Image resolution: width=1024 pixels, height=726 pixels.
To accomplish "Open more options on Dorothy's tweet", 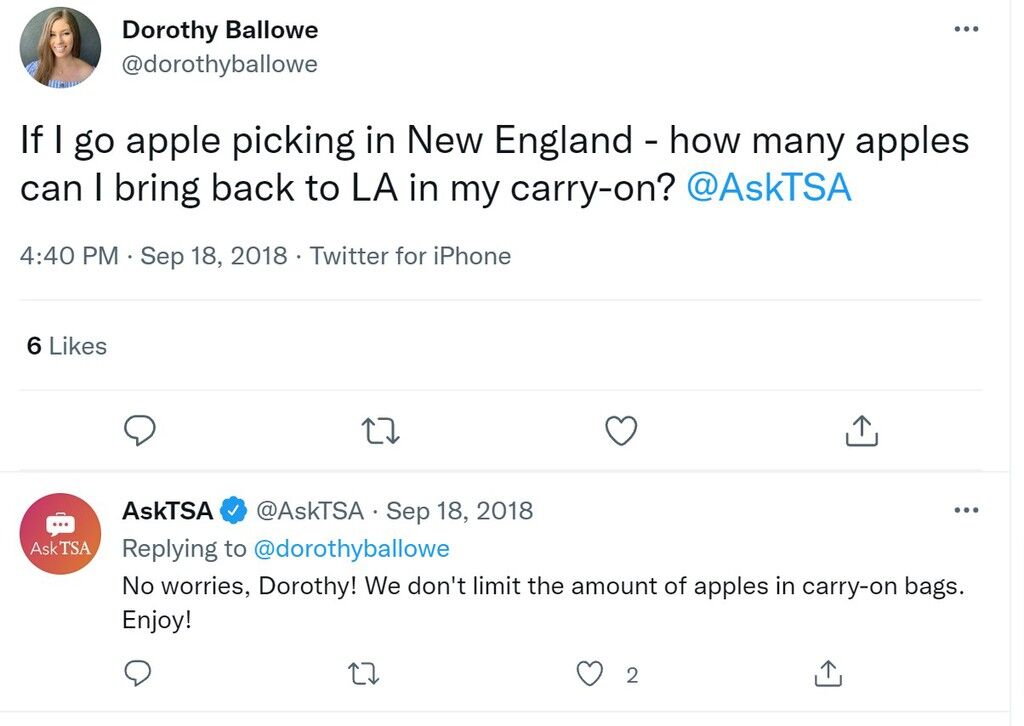I will pos(967,29).
